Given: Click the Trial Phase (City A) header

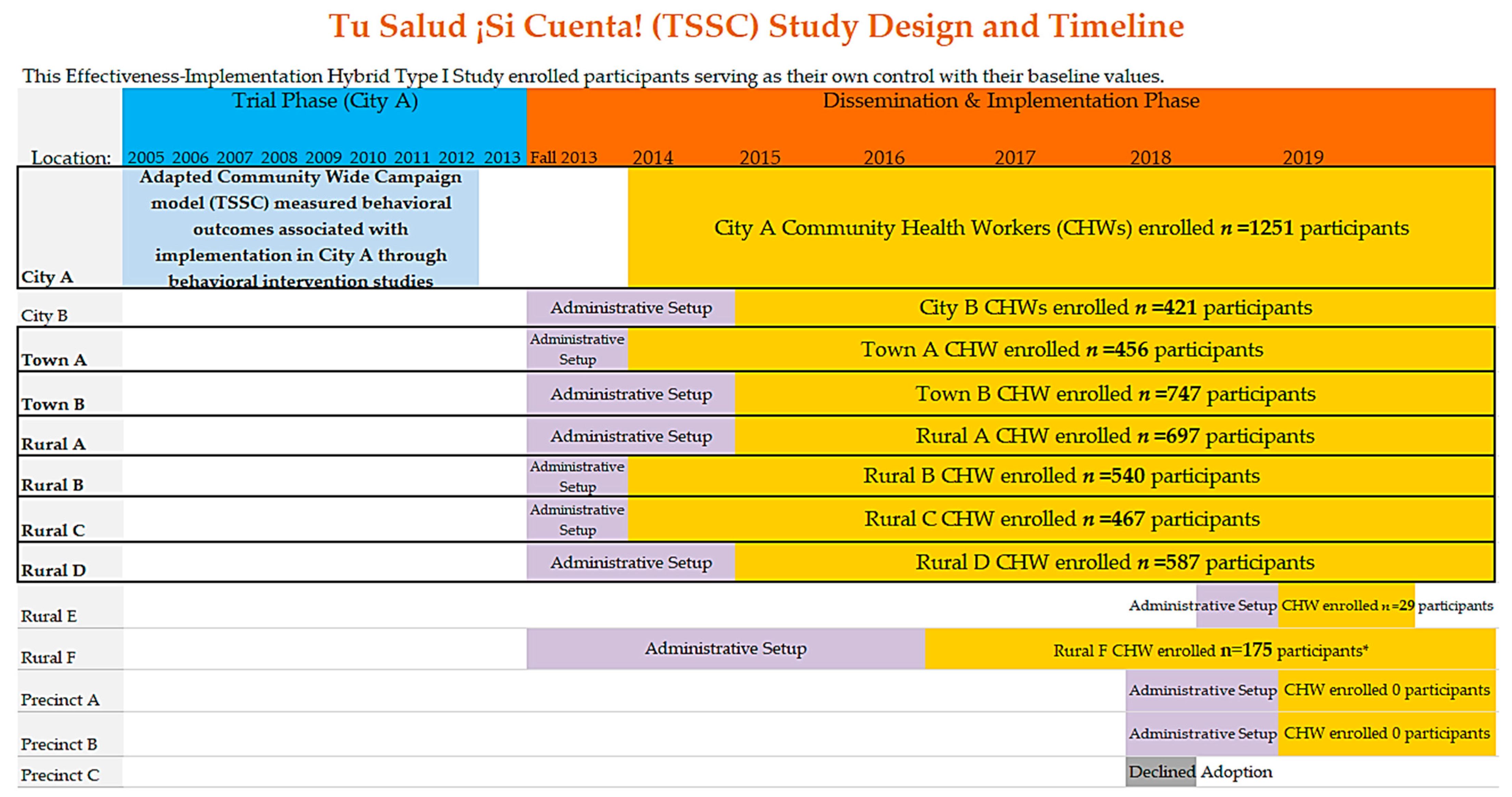Looking at the screenshot, I should click(325, 101).
